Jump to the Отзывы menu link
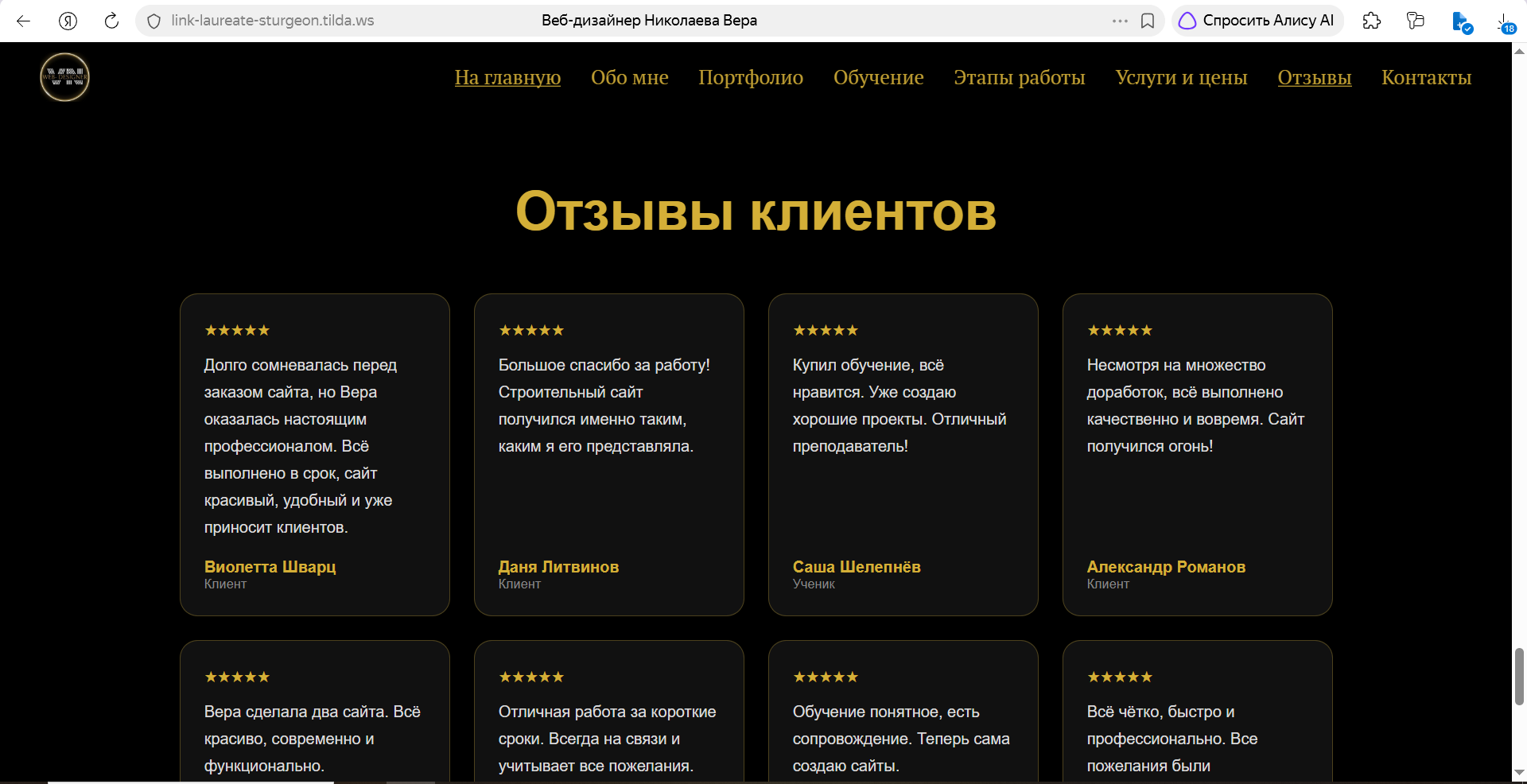 [1315, 77]
